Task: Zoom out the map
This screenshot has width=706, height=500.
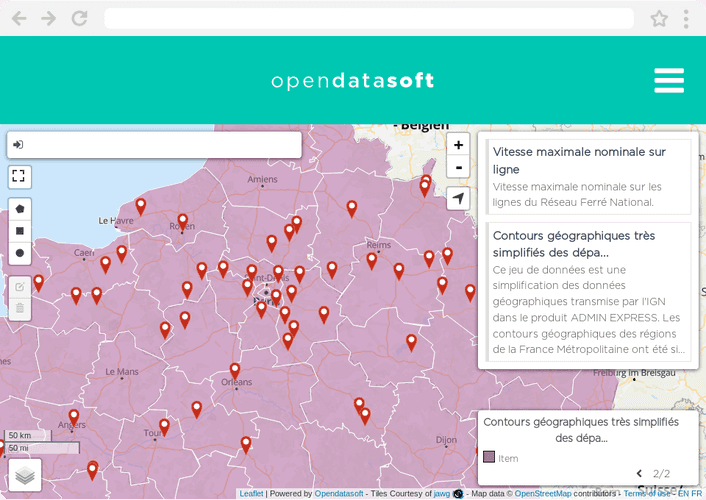Action: pyautogui.click(x=458, y=167)
